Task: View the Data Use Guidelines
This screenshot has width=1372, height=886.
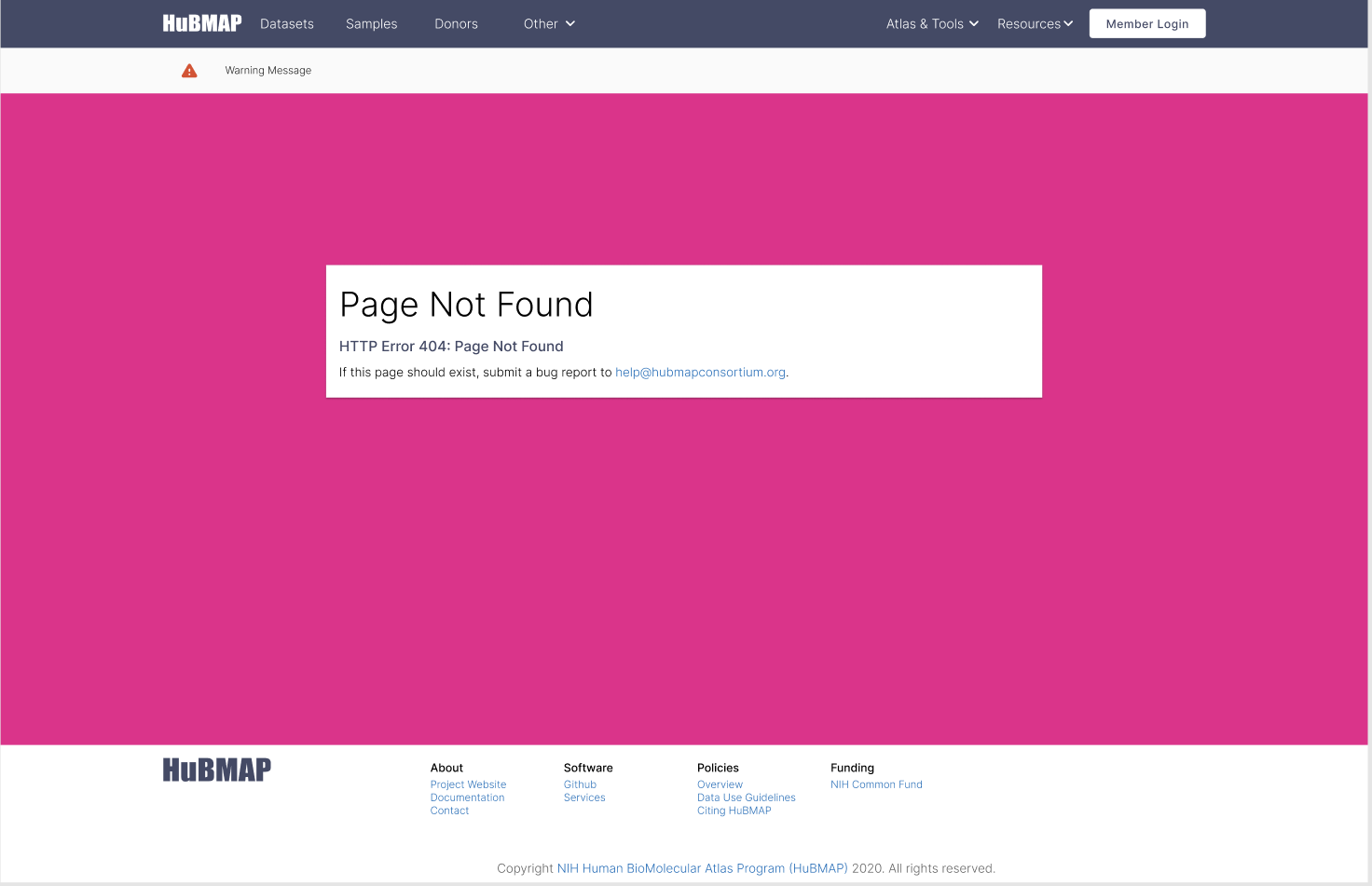Action: [746, 797]
